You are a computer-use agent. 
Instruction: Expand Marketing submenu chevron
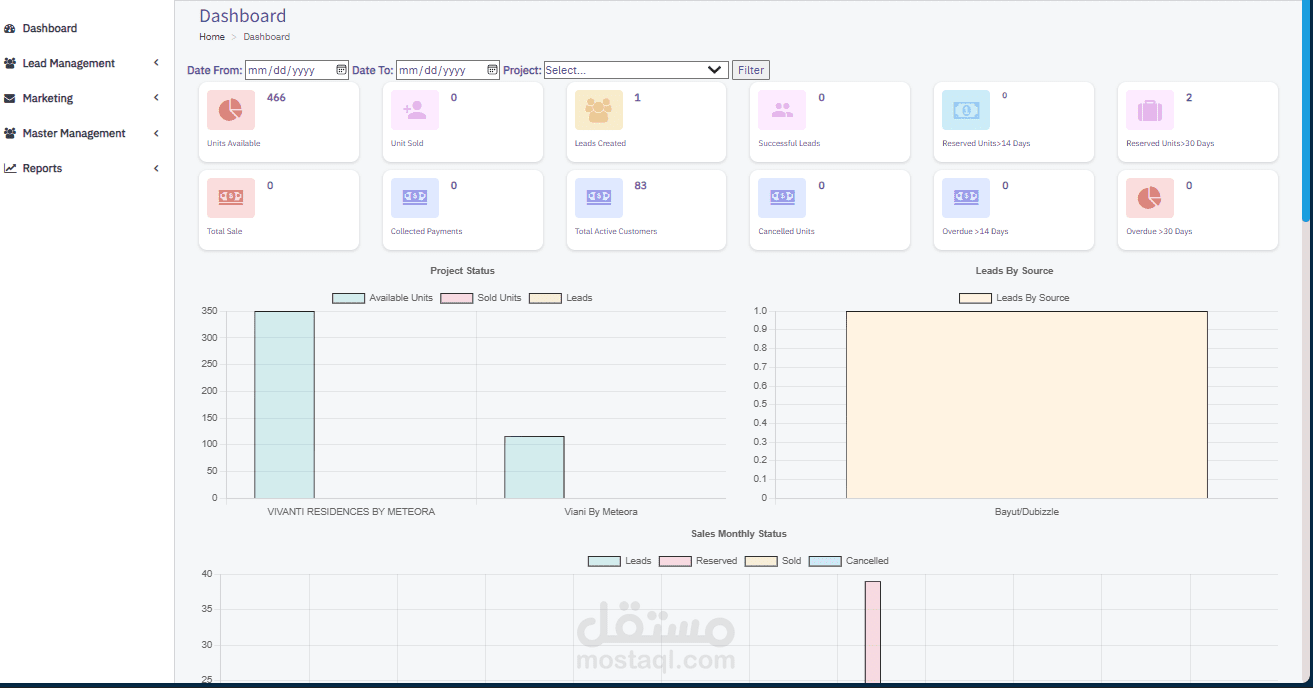156,98
